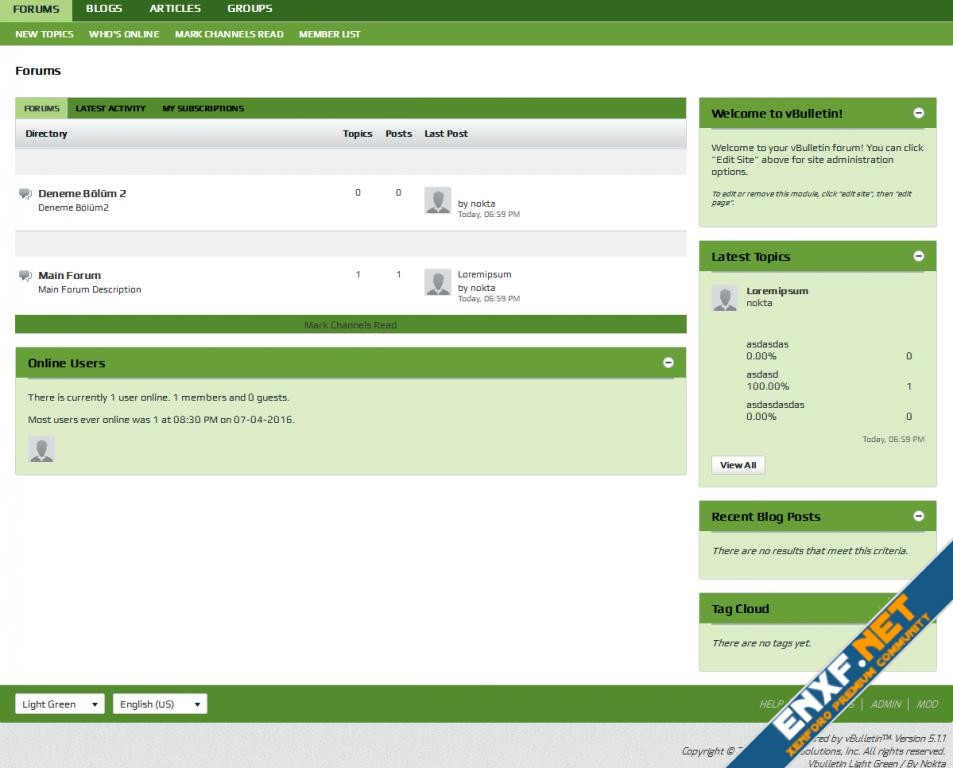The image size is (953, 768).
Task: Switch to the My Subscriptions tab
Action: point(203,108)
